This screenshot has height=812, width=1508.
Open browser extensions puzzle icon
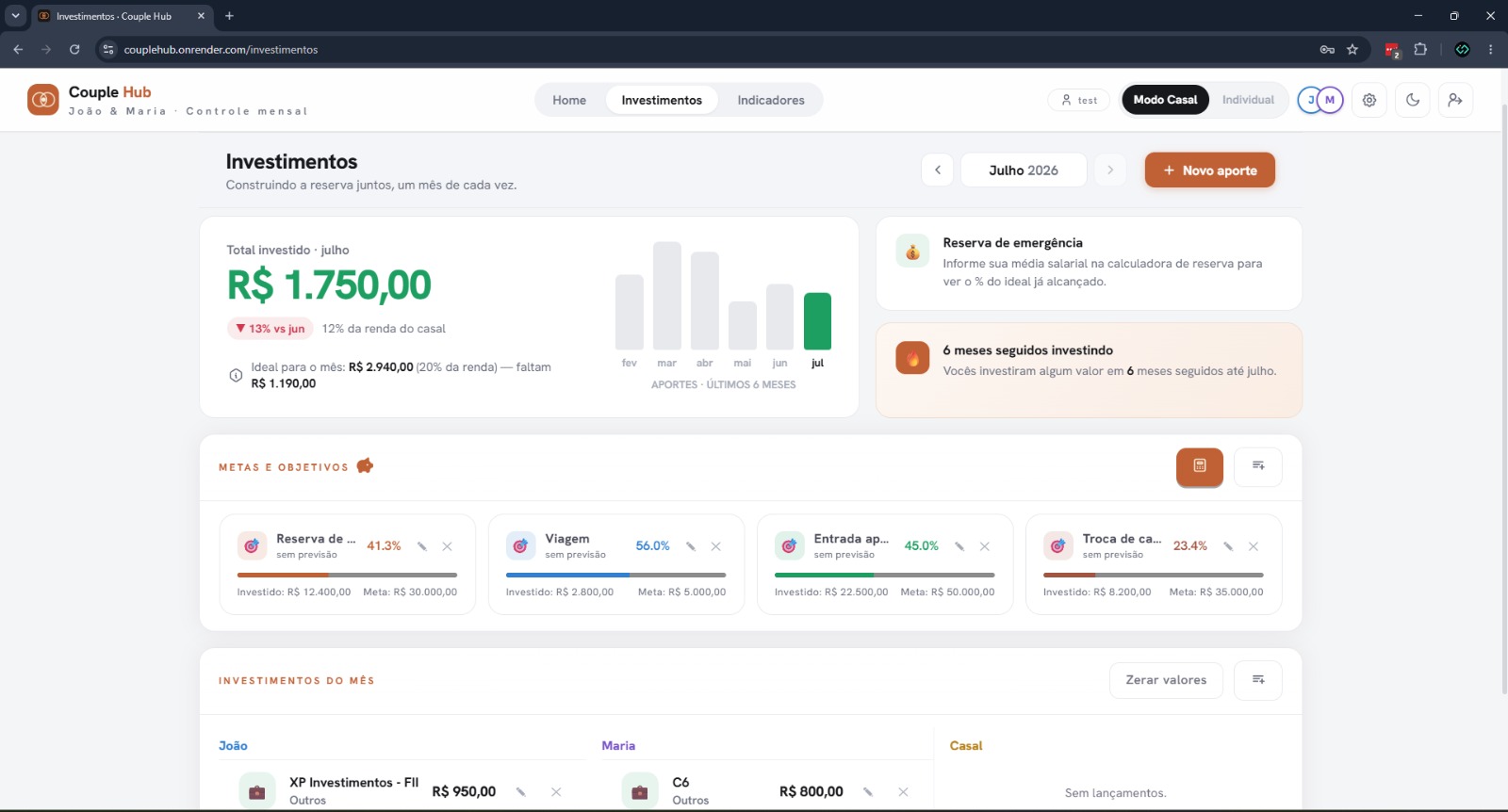point(1420,49)
